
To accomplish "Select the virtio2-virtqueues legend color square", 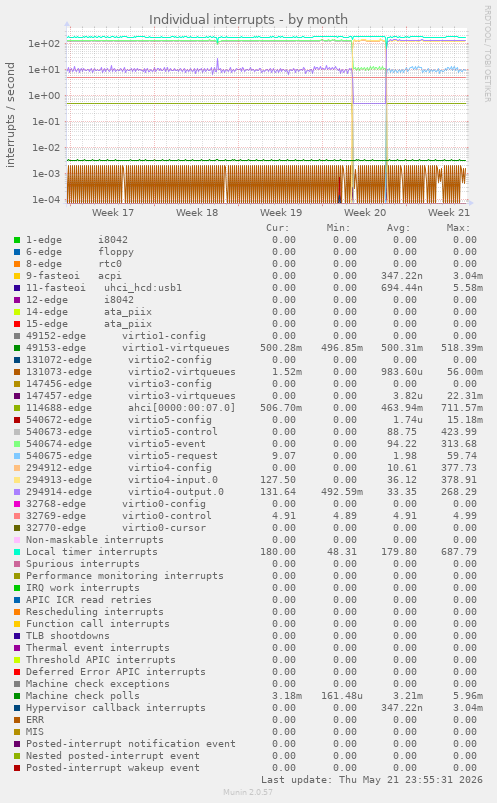I will 17,372.
